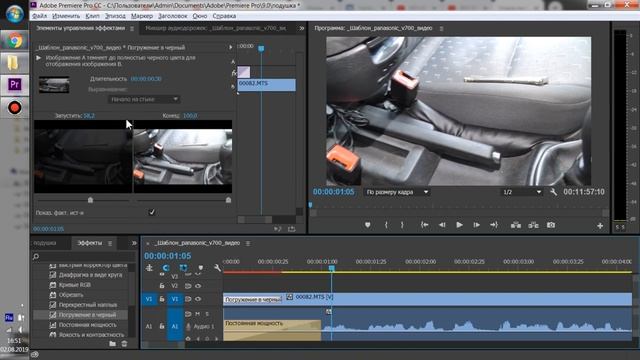Mark In point in Program monitor

[x=386, y=225]
